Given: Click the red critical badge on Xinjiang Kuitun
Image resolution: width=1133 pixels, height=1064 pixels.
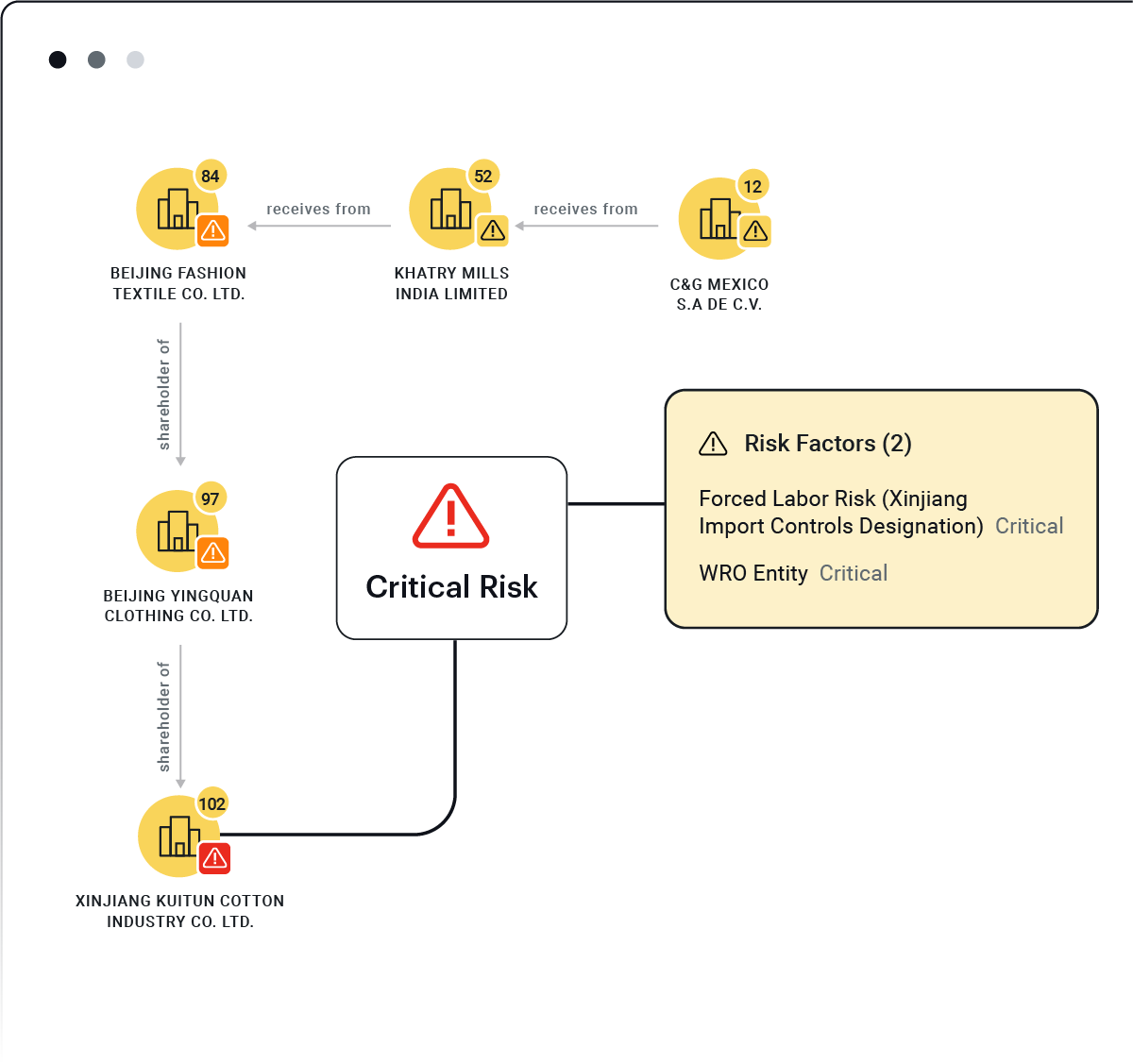Looking at the screenshot, I should coord(215,857).
